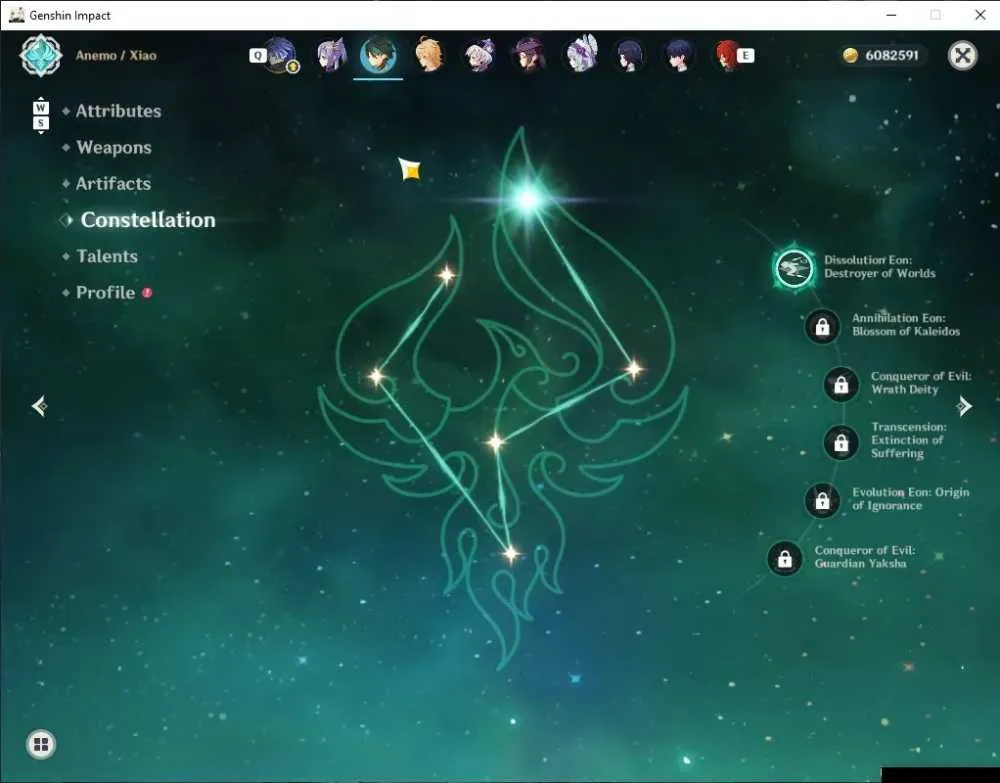Click the E key hint beside the avatars
Viewport: 1000px width, 783px height.
[746, 55]
